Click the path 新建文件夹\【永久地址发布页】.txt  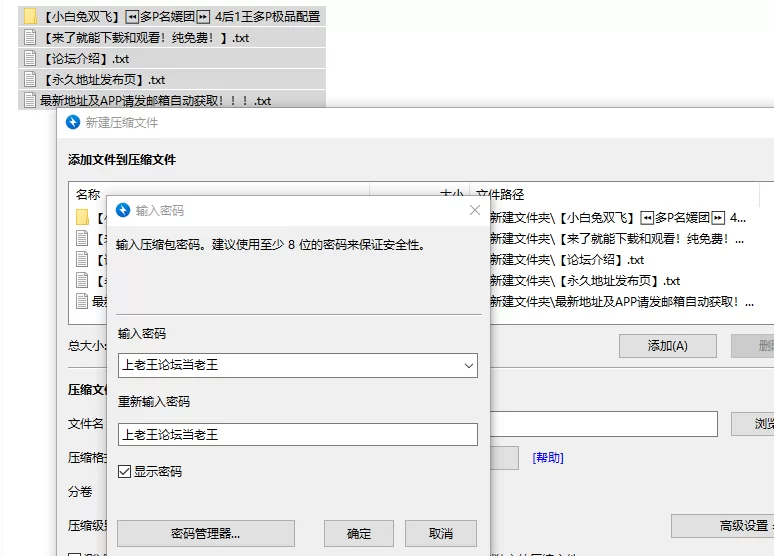coord(585,281)
